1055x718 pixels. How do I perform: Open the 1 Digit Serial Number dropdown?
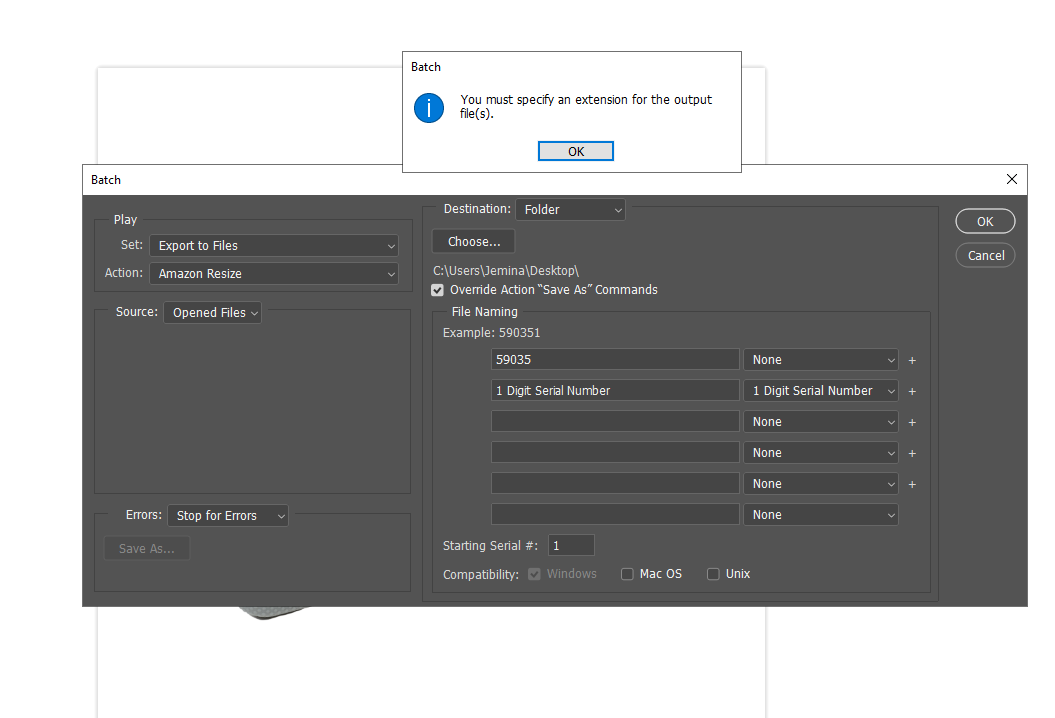pos(820,390)
